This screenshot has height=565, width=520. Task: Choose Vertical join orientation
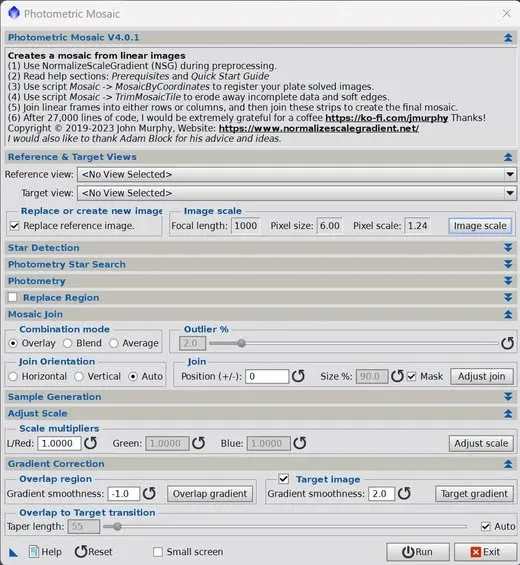79,377
